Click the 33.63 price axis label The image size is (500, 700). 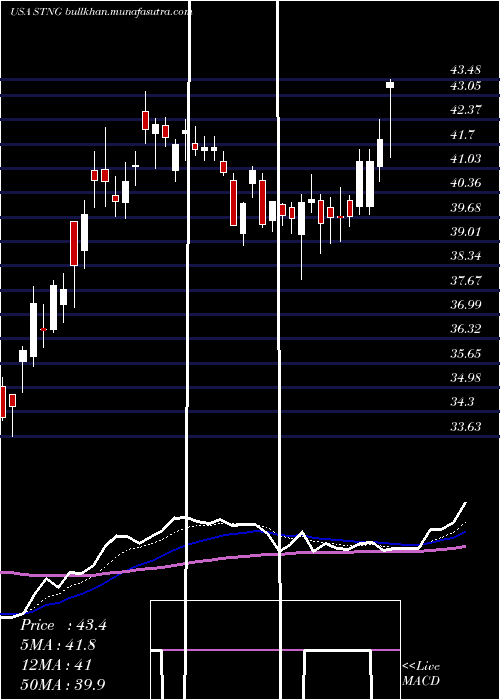tap(465, 427)
